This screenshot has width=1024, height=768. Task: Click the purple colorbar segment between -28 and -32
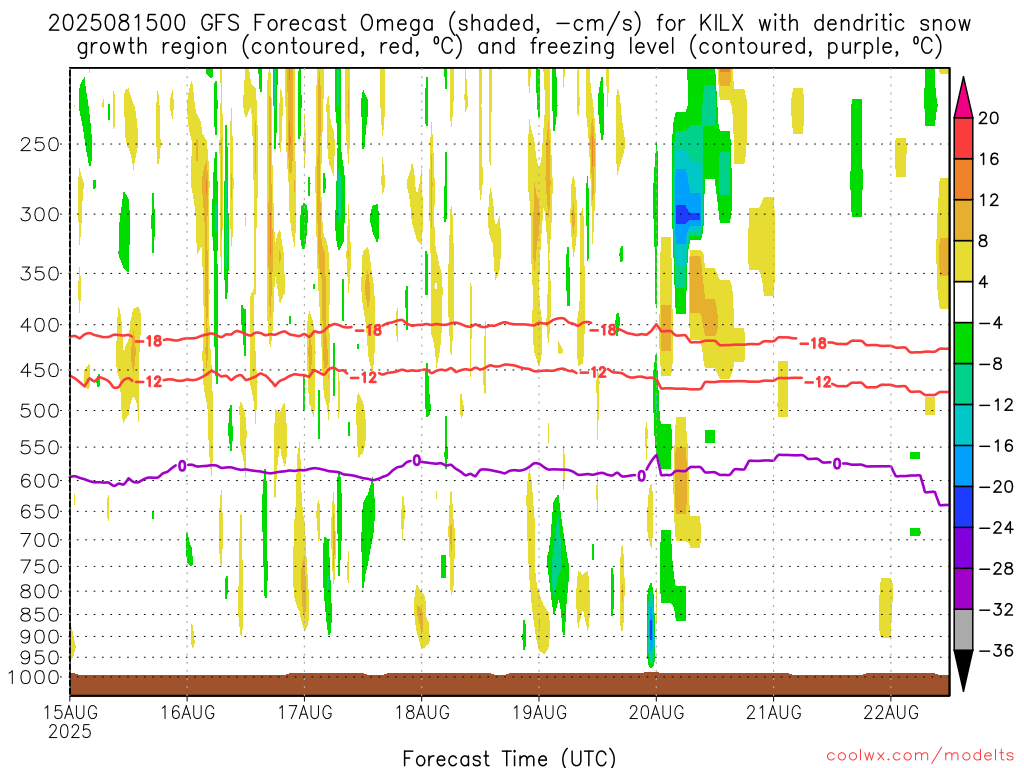963,589
